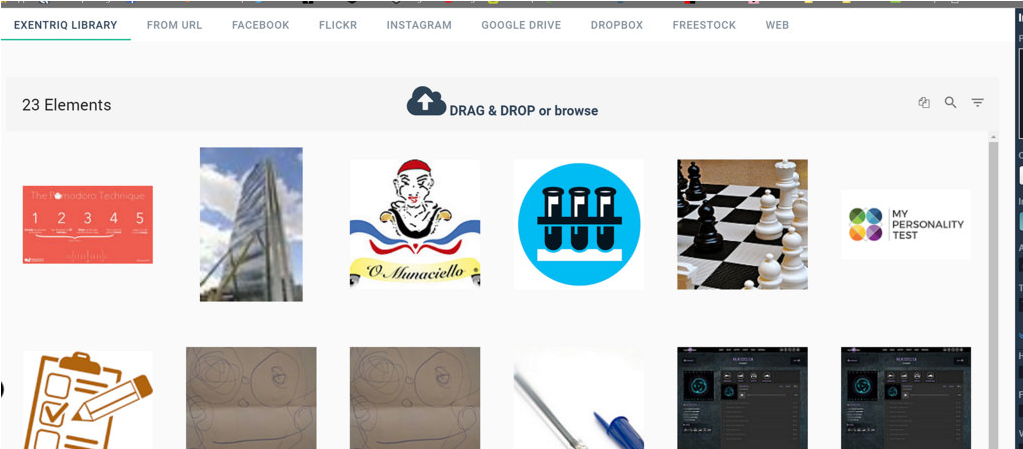Select the FREESTOCK tab
This screenshot has height=449, width=1023.
pos(704,25)
